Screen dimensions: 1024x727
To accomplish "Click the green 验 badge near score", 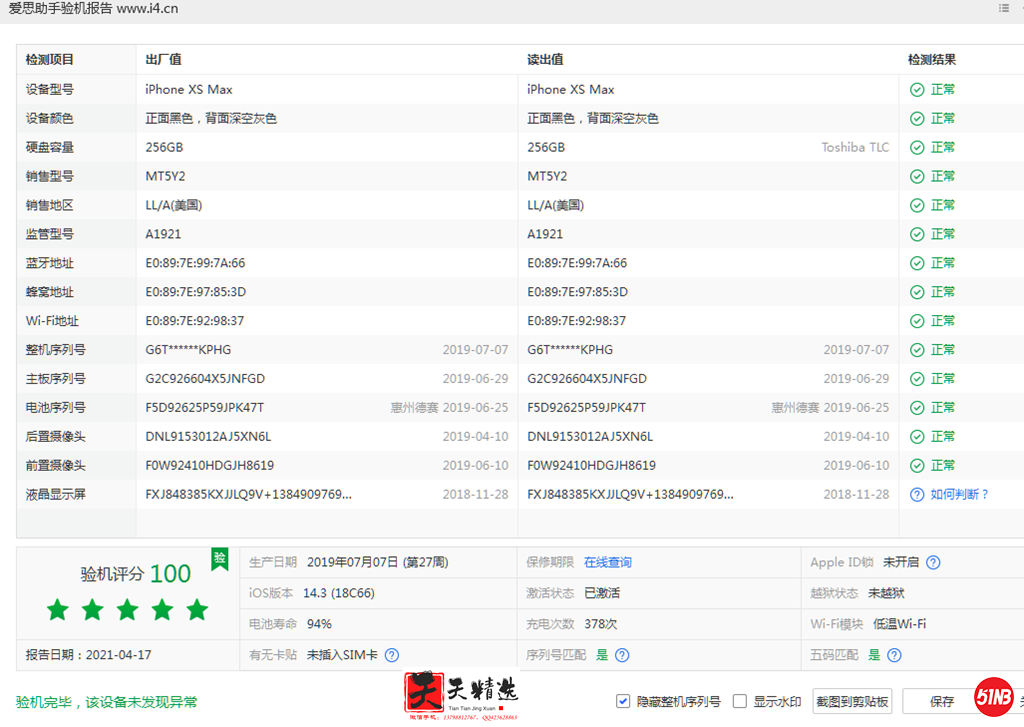I will [219, 558].
